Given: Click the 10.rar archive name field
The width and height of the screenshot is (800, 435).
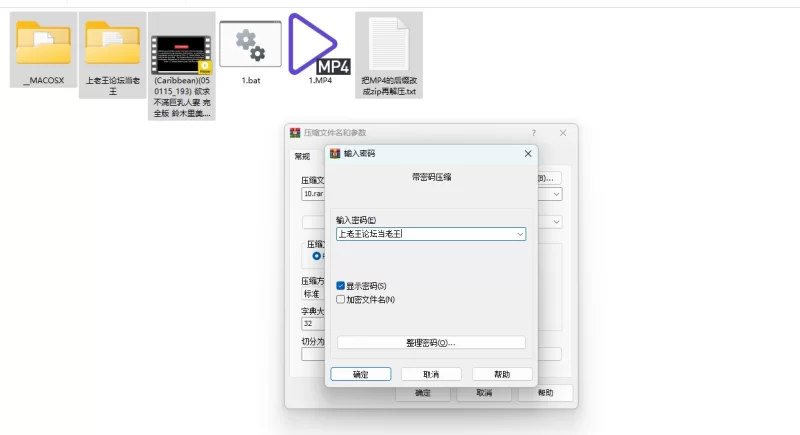Looking at the screenshot, I should 313,194.
